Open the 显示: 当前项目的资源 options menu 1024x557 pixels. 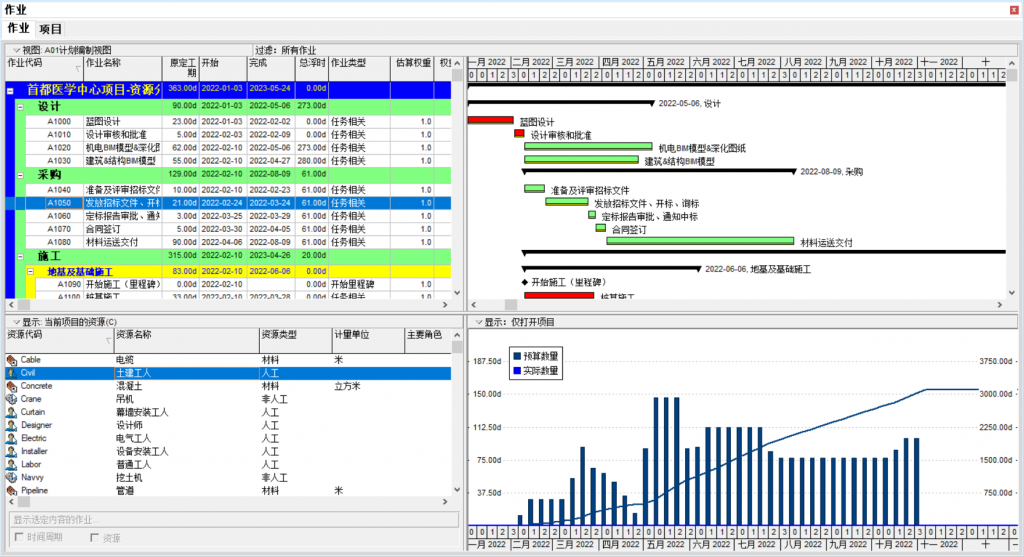click(x=65, y=322)
